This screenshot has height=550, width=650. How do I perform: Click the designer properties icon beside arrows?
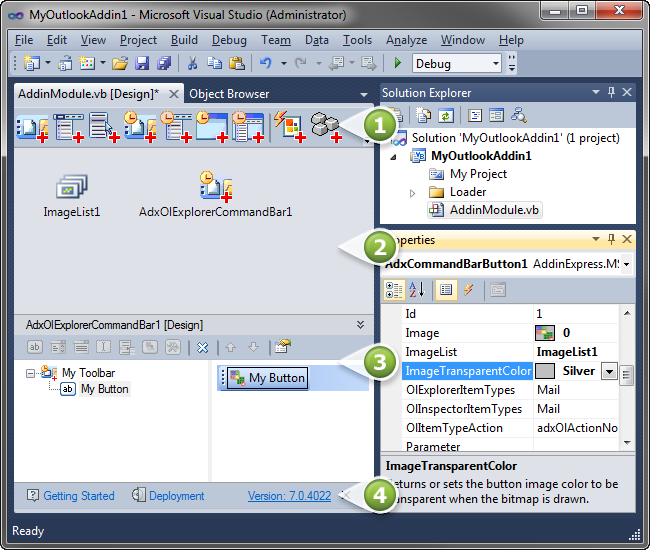coord(283,347)
